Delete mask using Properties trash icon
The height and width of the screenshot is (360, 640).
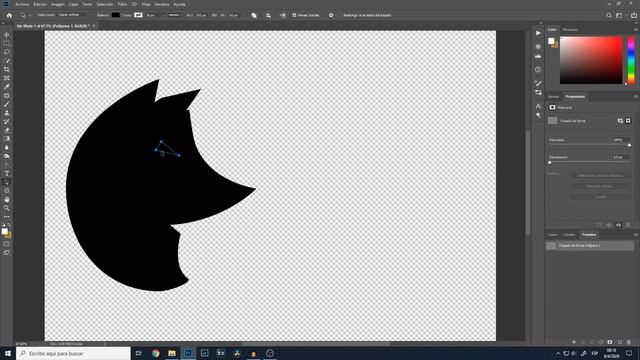click(628, 225)
